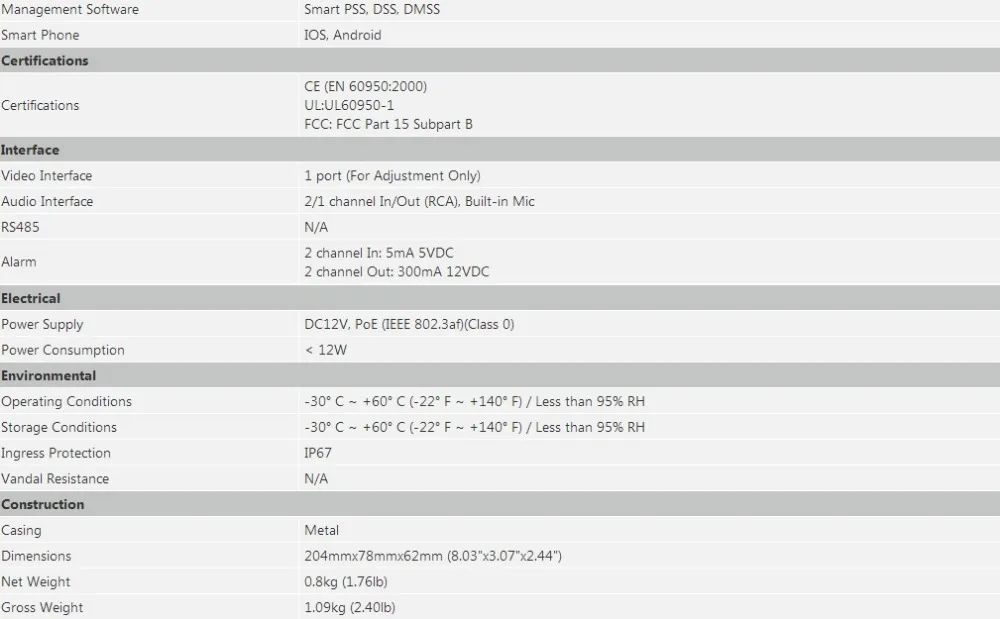Click the FCC Part 15 Subpart B line
1000x619 pixels.
388,124
